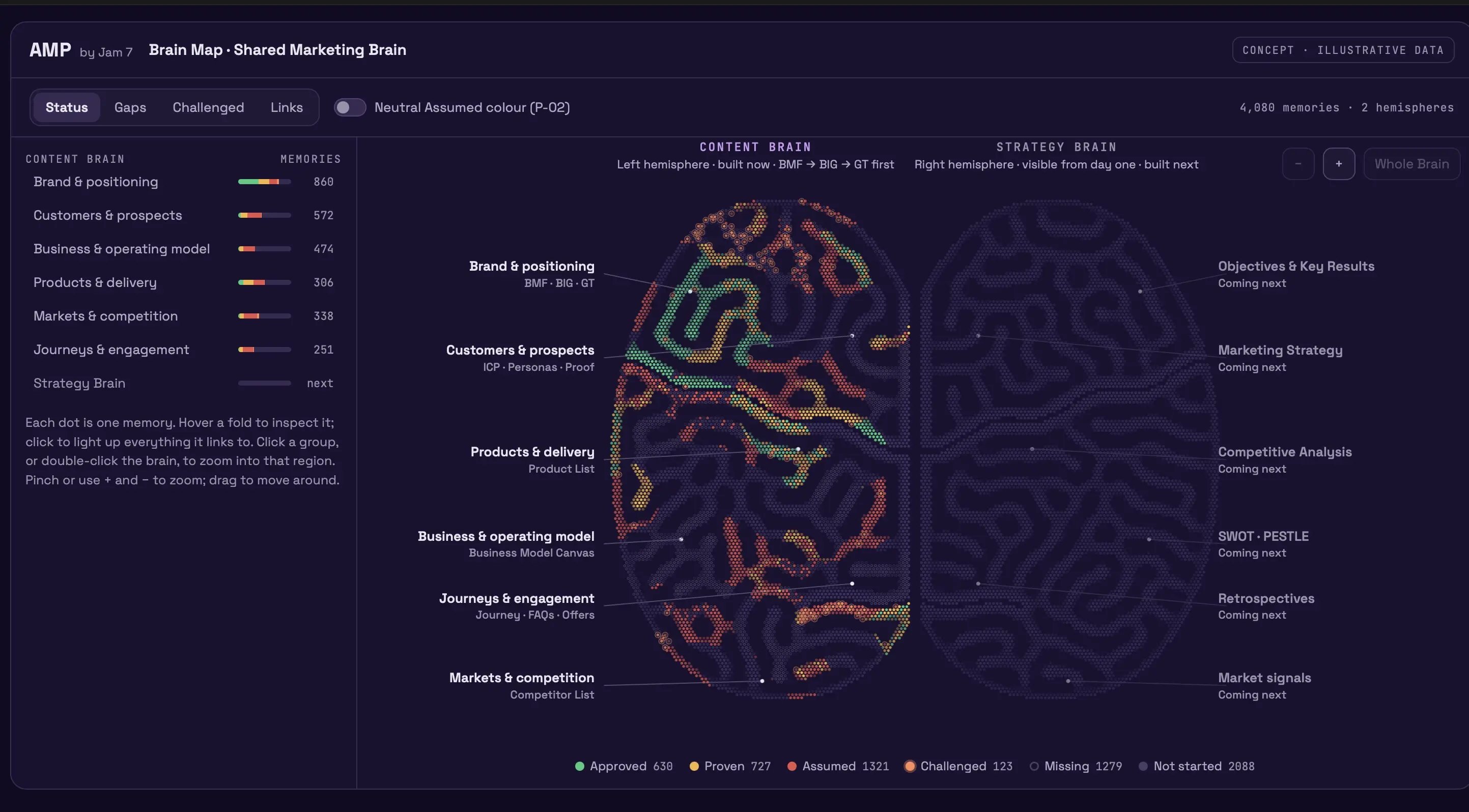Image resolution: width=1469 pixels, height=812 pixels.
Task: Click the 251 memories count
Action: [x=323, y=350]
